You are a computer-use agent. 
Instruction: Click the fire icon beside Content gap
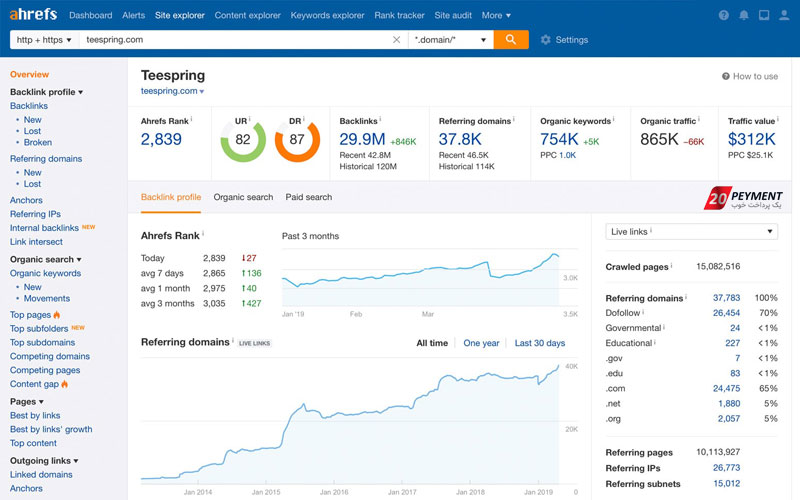(64, 384)
